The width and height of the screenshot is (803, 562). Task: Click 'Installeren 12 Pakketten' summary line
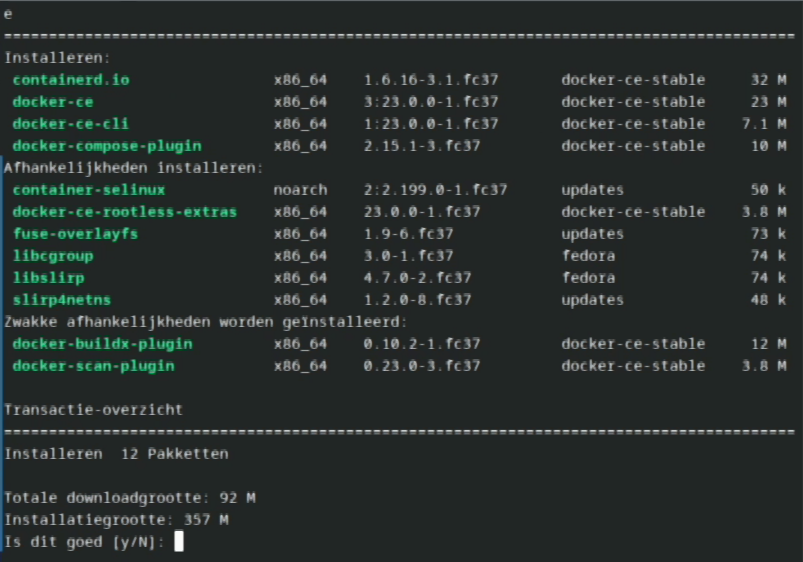coord(116,454)
